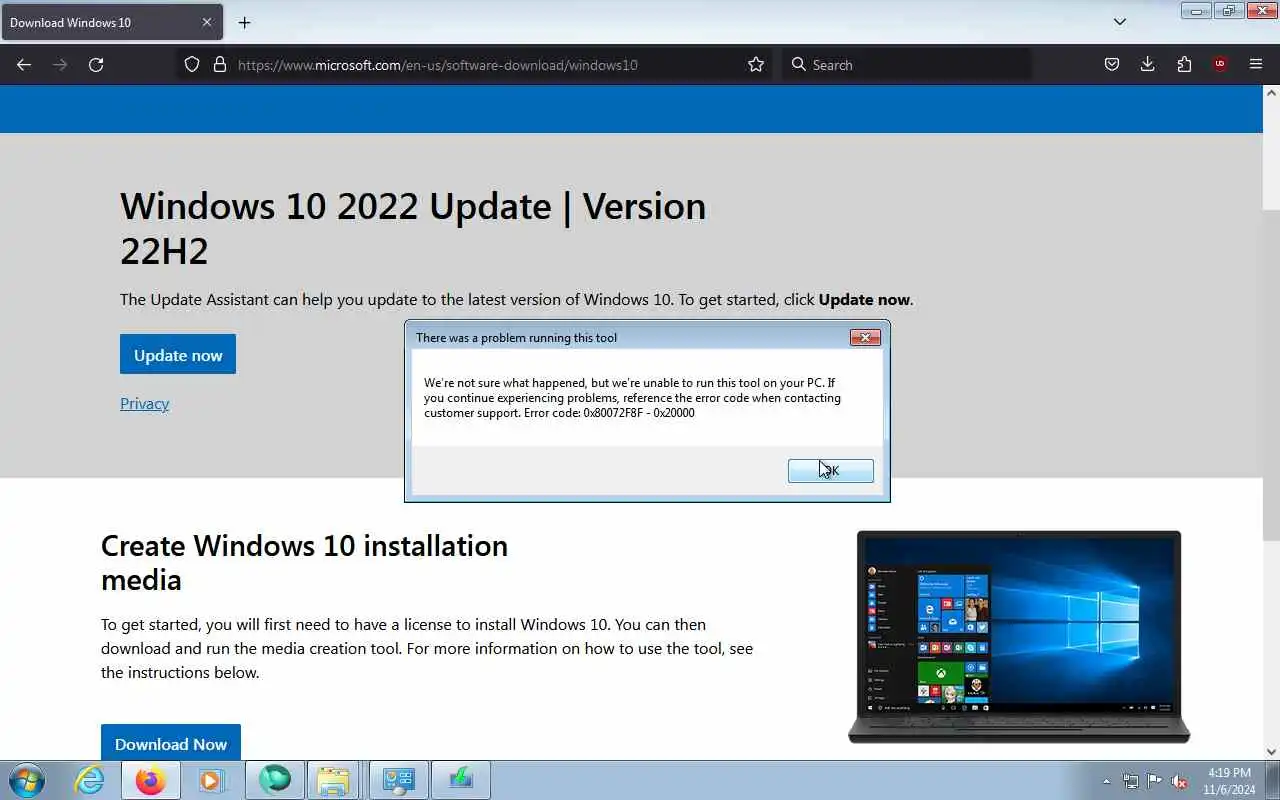Click the dialog title 'There was a problem'

516,338
